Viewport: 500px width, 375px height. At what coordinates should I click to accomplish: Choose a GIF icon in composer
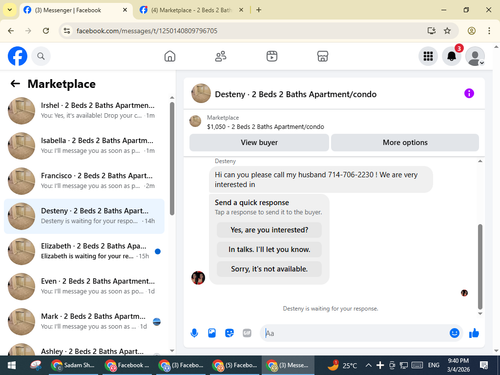(247, 333)
